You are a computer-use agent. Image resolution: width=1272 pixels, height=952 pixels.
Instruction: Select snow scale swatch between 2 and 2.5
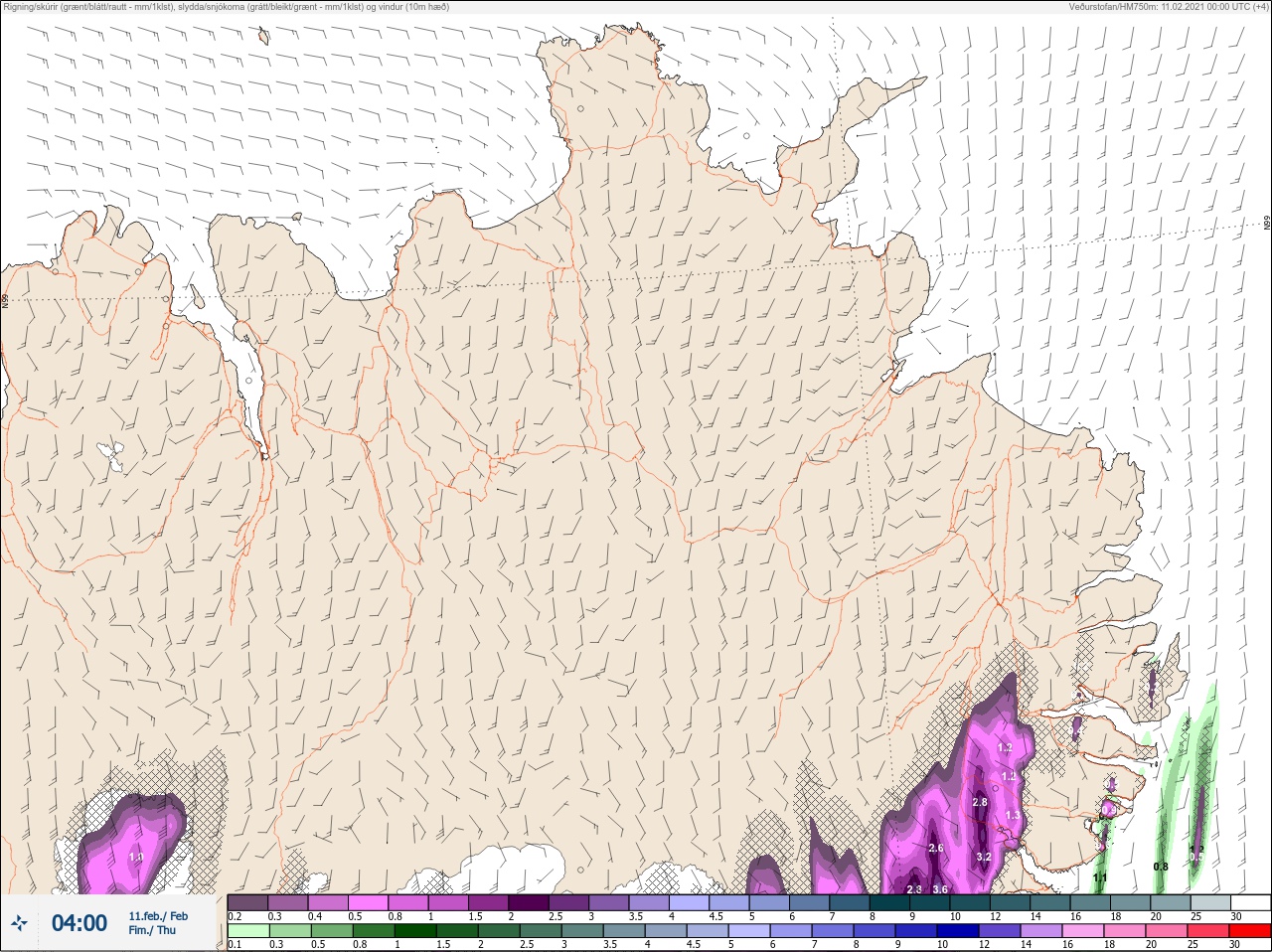(x=529, y=902)
